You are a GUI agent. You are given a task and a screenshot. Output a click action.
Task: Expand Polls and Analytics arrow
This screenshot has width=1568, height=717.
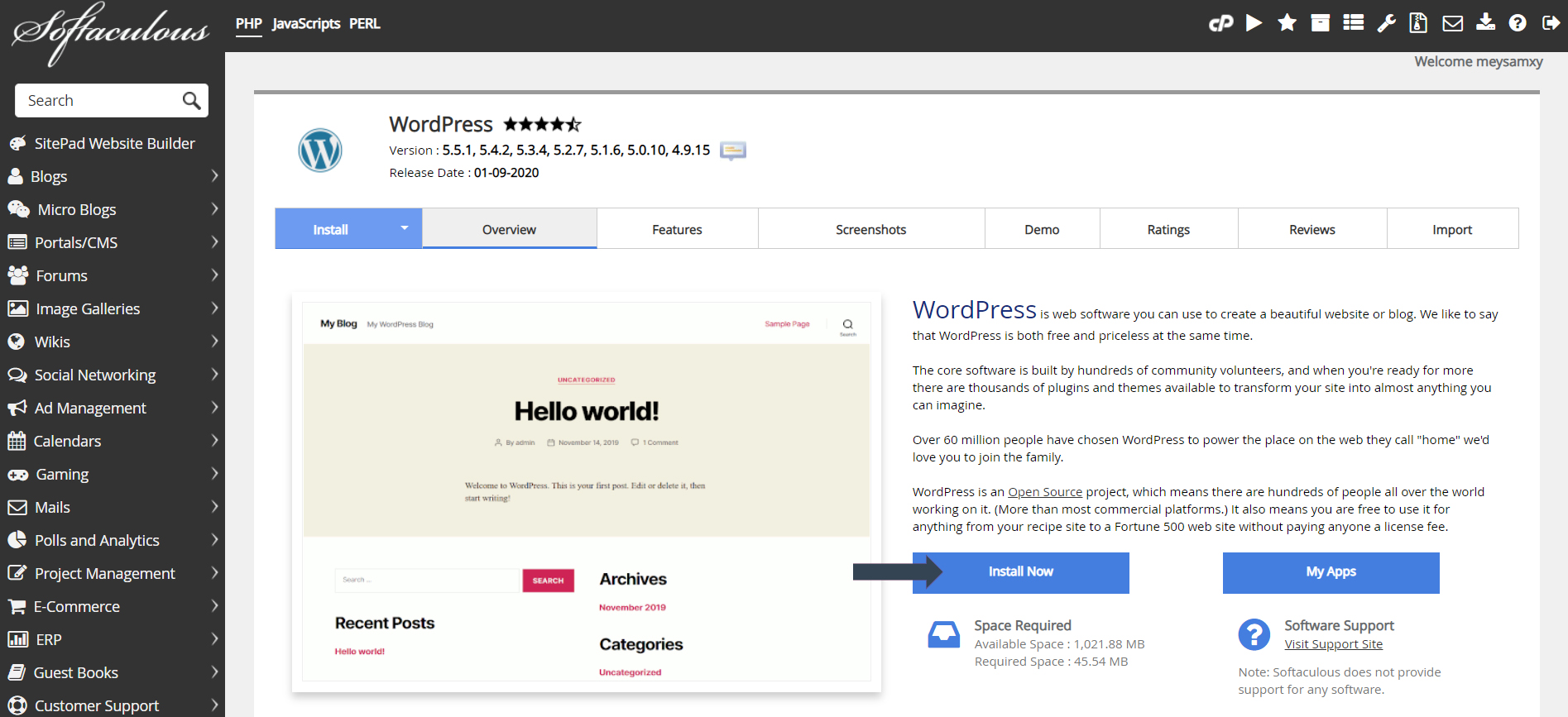coord(214,539)
